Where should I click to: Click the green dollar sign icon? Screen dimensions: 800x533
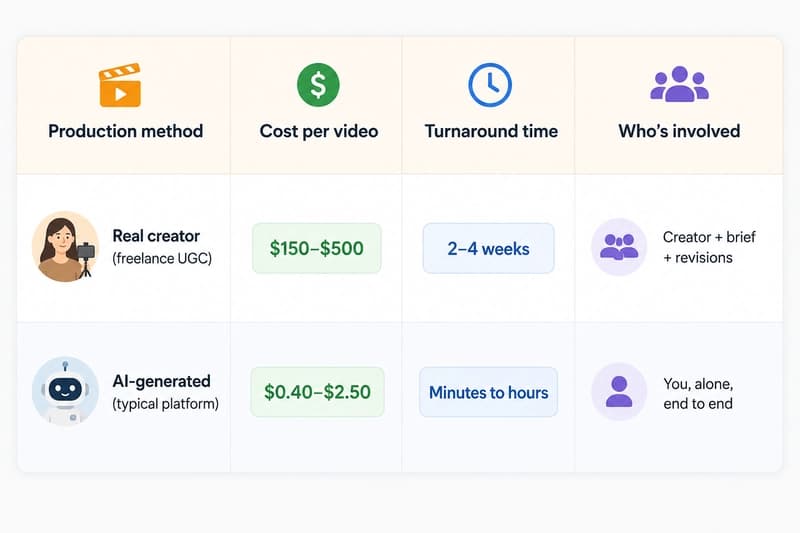click(x=318, y=84)
